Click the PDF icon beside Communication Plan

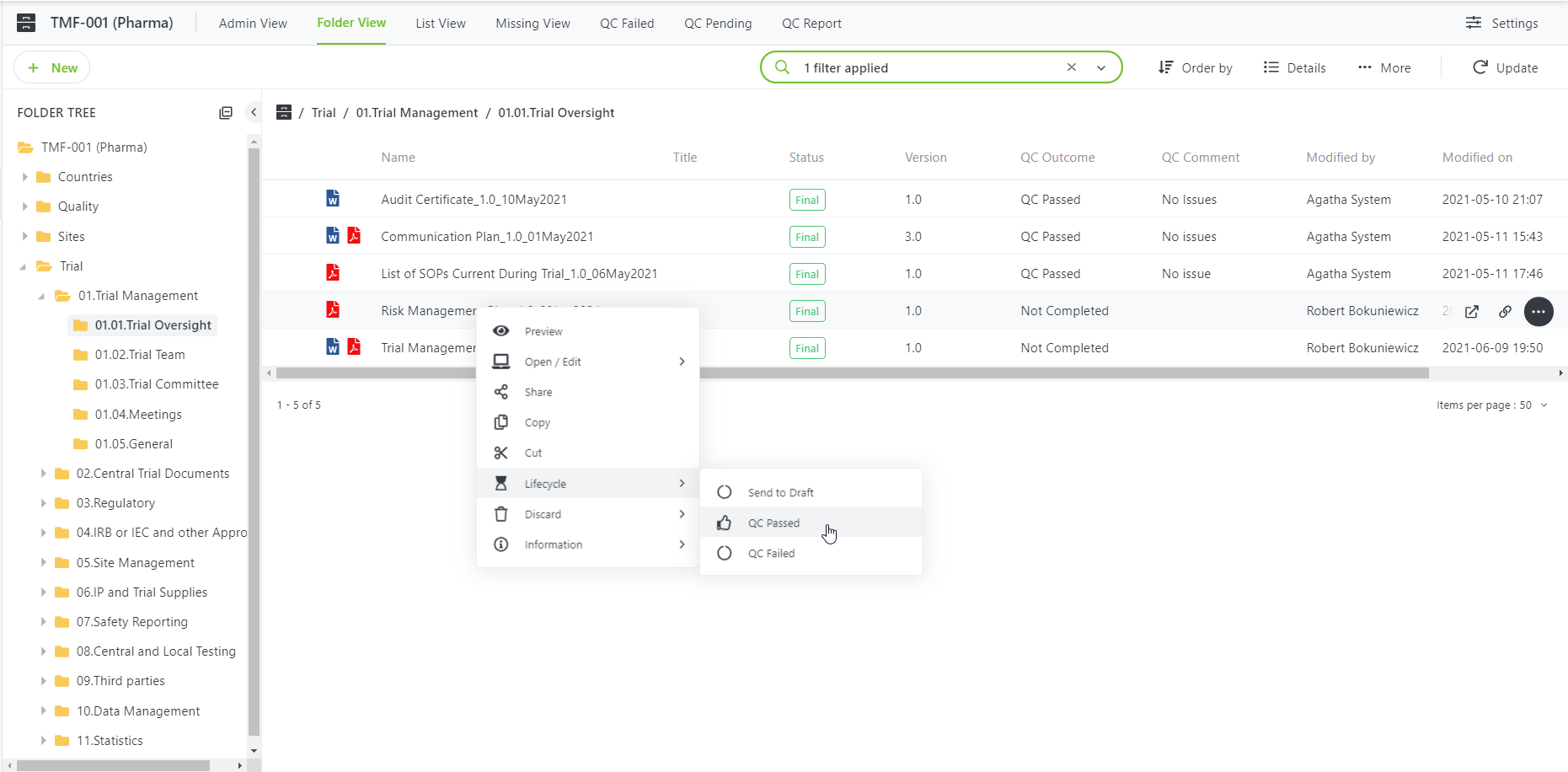tap(353, 235)
